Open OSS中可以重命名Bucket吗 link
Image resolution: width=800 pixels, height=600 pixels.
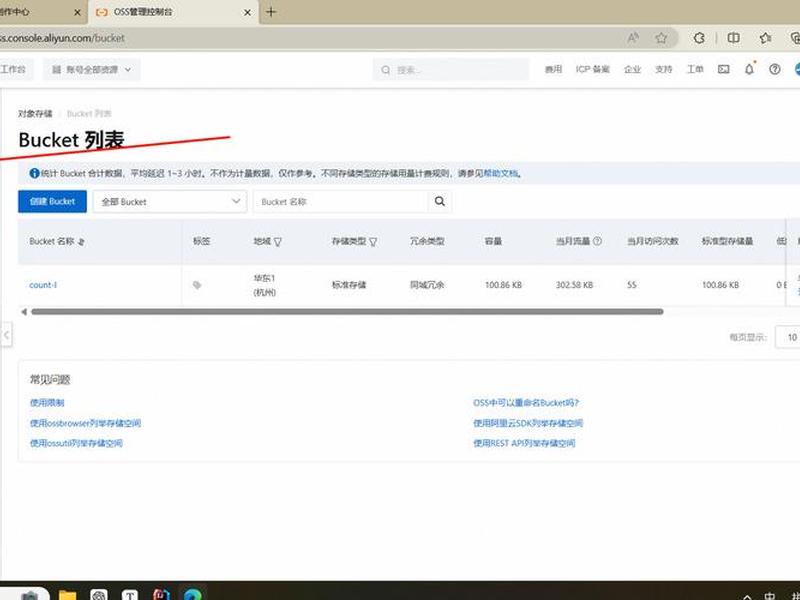coord(526,403)
